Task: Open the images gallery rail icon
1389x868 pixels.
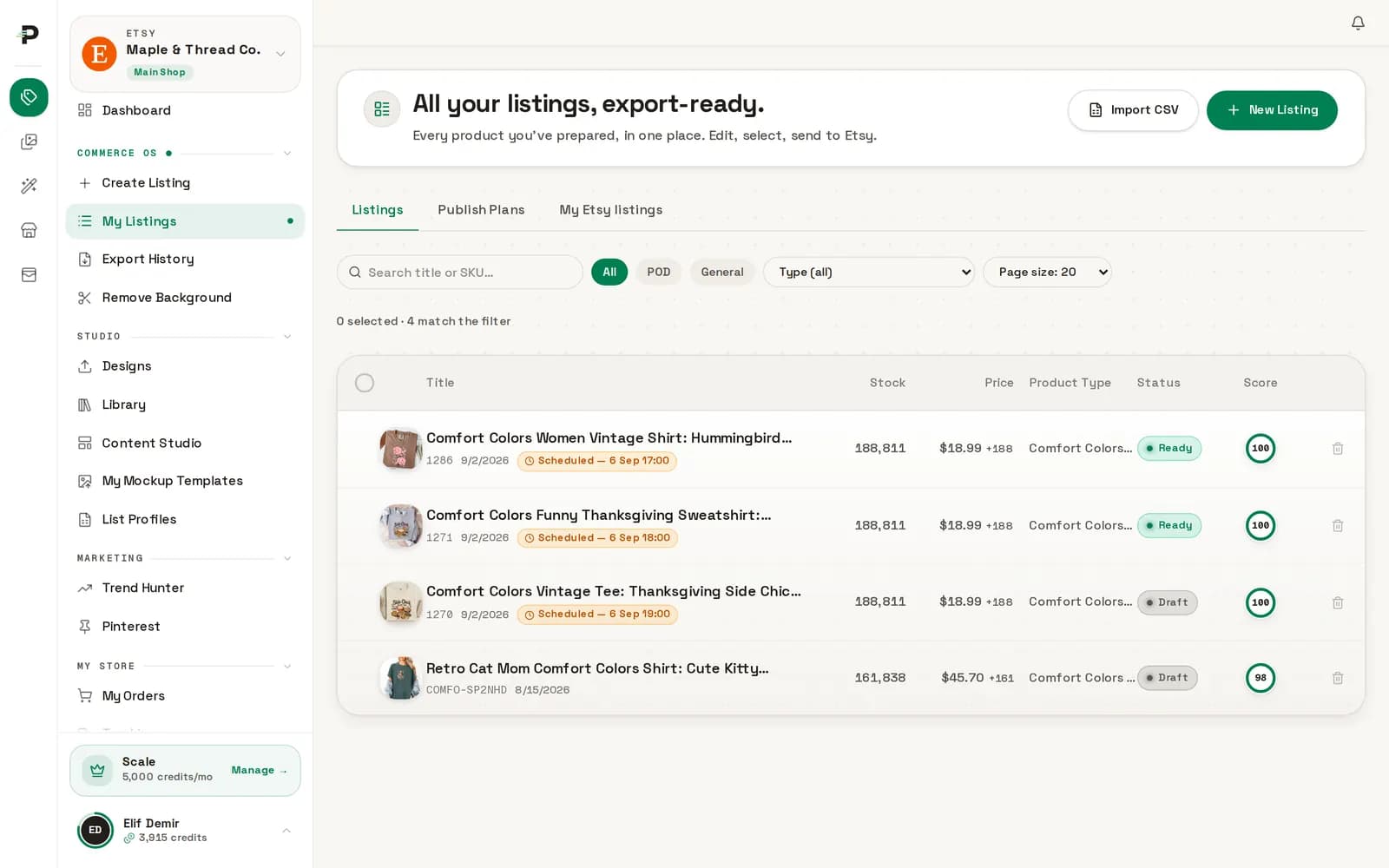Action: coord(29,141)
